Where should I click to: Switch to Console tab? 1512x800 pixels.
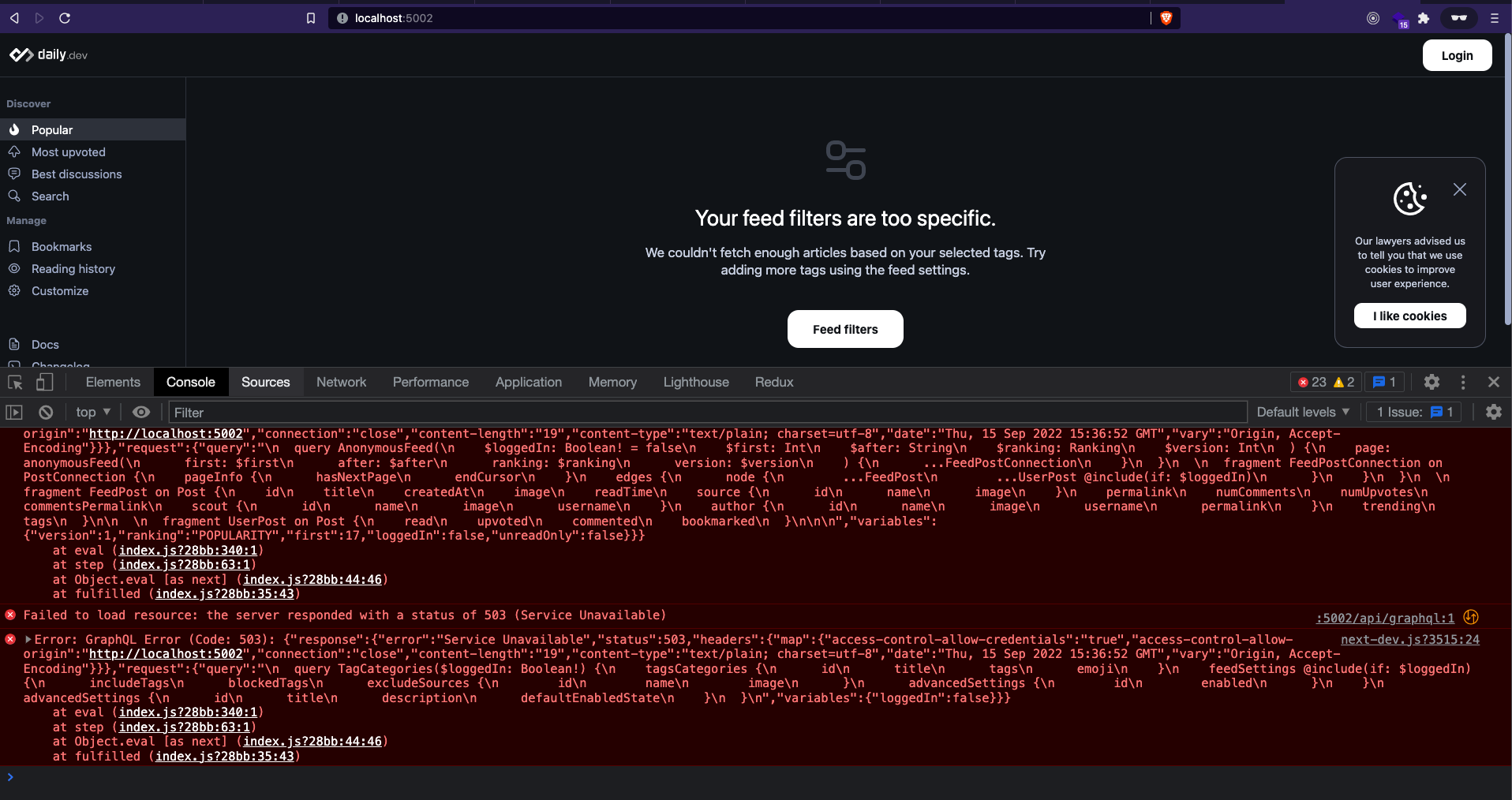pyautogui.click(x=190, y=382)
